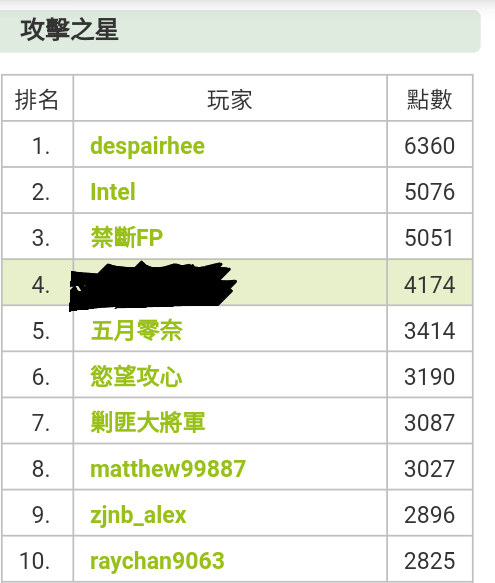495x583 pixels.
Task: Click the 玩家 column header
Action: click(x=230, y=100)
